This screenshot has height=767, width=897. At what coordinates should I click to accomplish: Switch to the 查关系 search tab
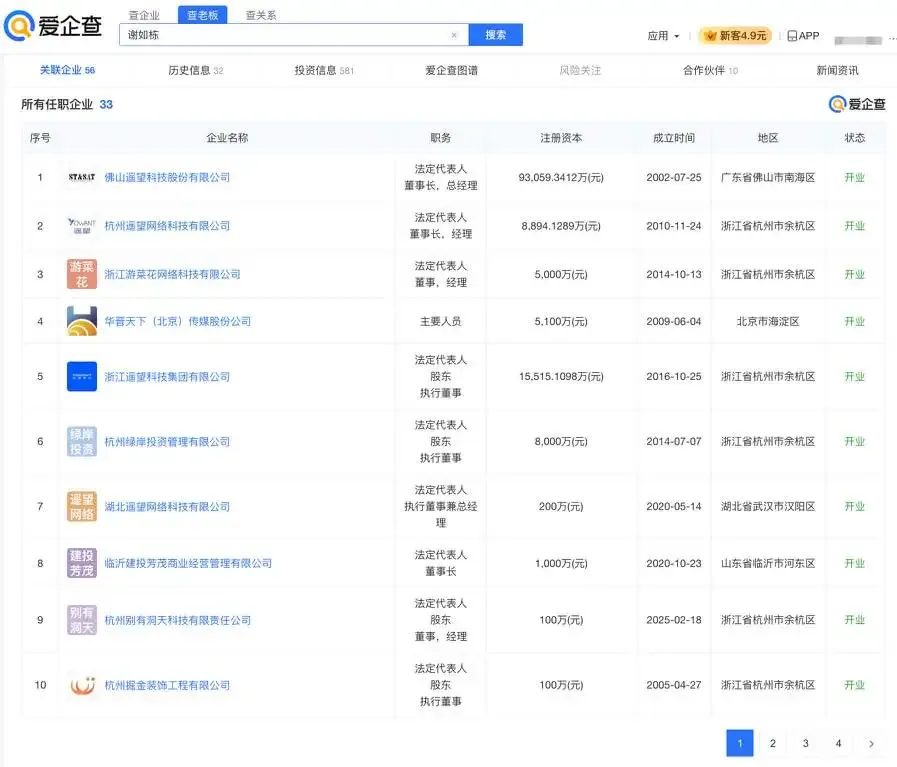coord(261,15)
